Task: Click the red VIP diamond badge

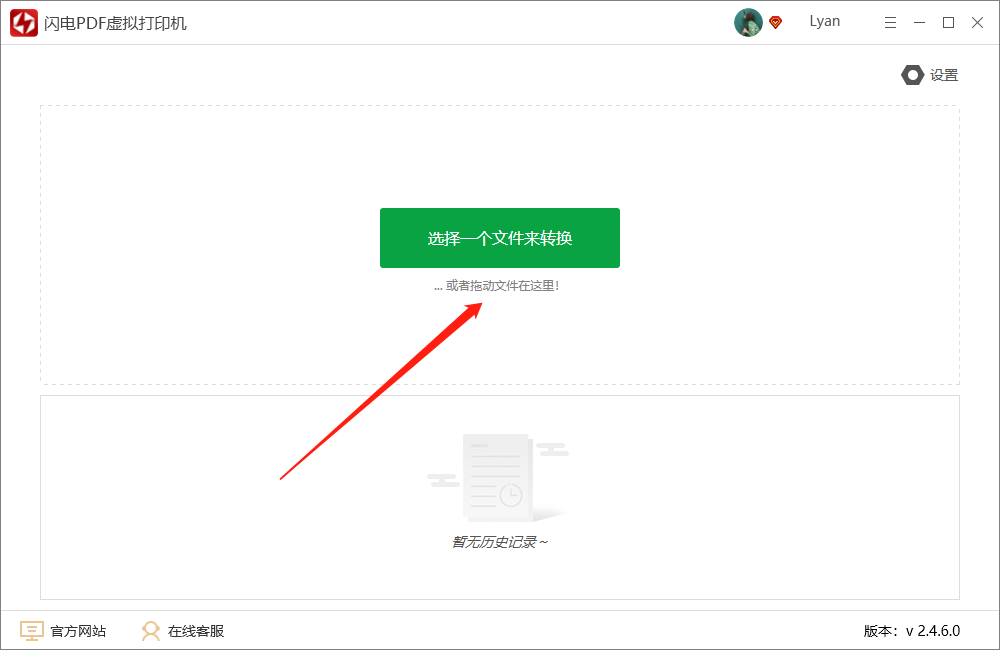Action: pos(776,23)
